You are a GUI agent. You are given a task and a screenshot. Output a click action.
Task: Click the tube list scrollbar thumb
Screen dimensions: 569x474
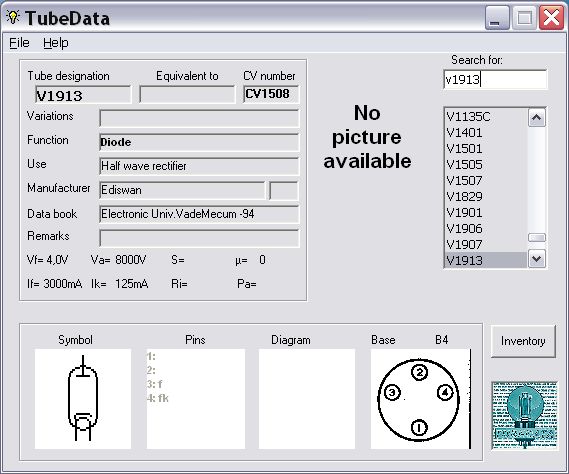tap(537, 237)
